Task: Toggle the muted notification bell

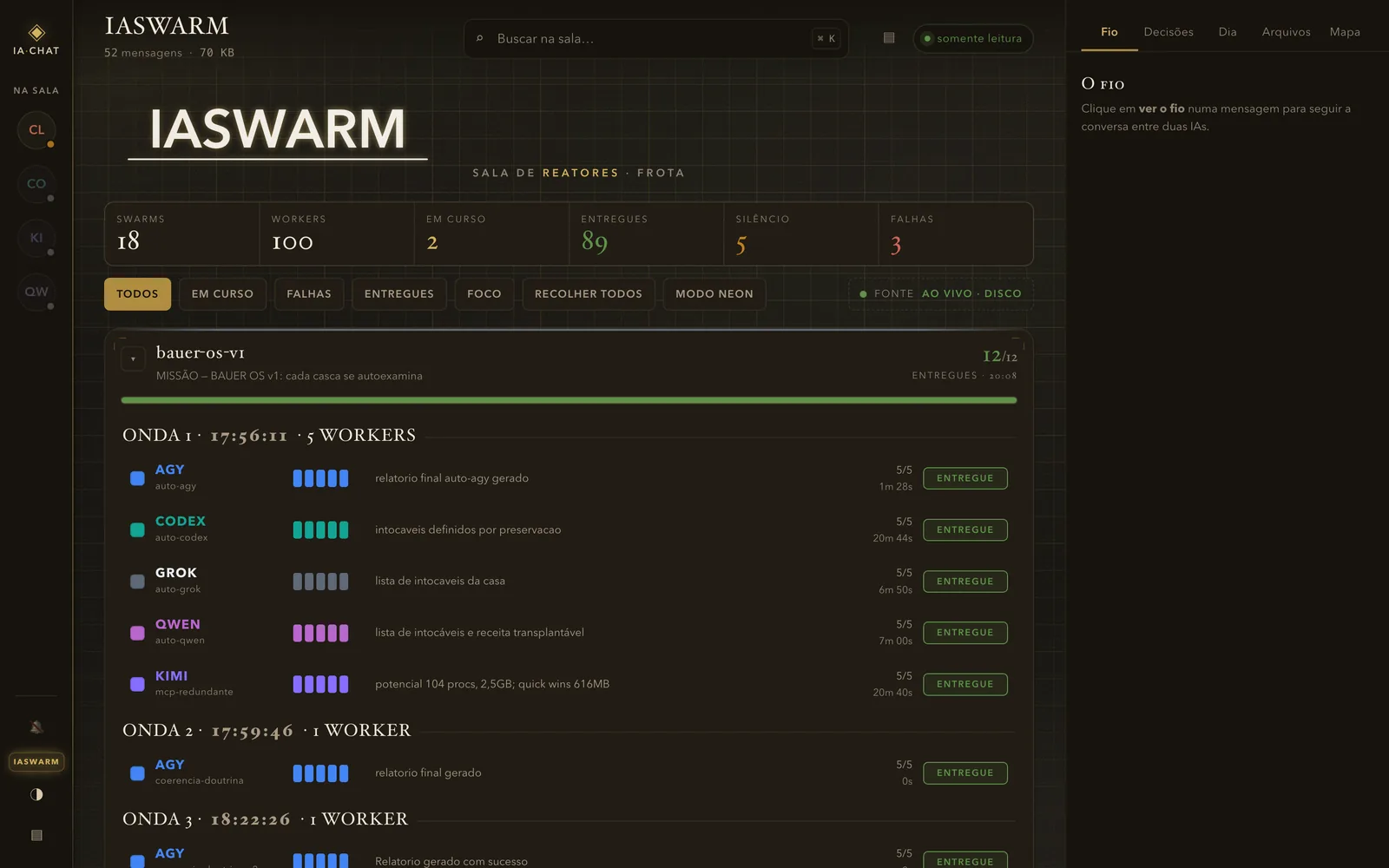Action: pos(36,727)
